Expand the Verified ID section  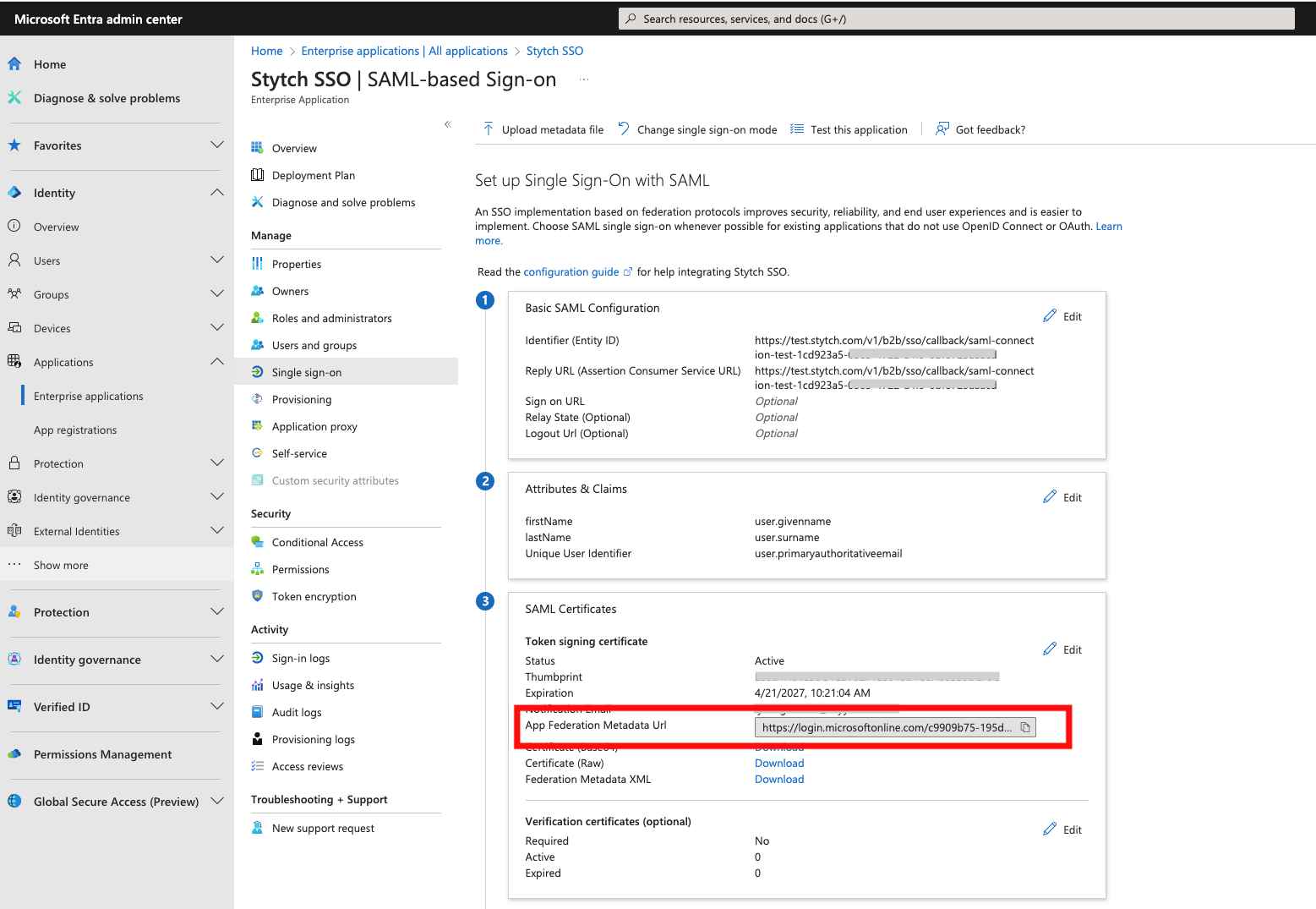(x=216, y=707)
